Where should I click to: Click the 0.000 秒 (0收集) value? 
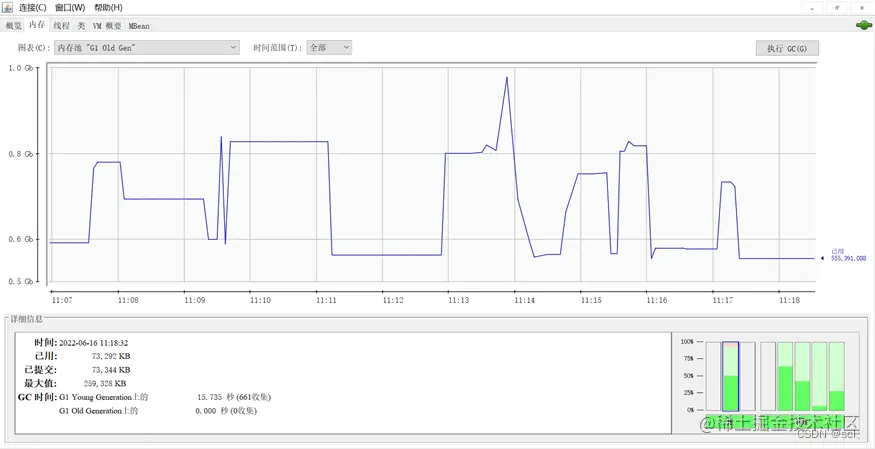coord(227,411)
